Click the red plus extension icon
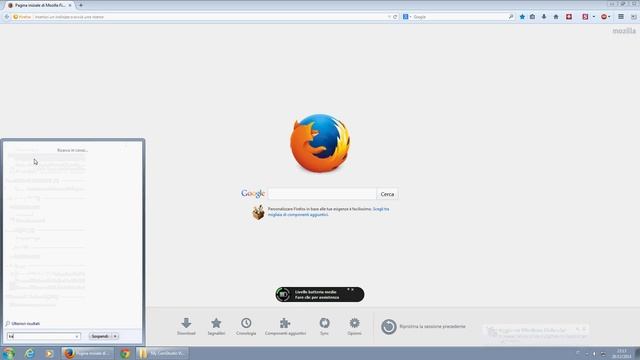640x360 pixels. (569, 17)
